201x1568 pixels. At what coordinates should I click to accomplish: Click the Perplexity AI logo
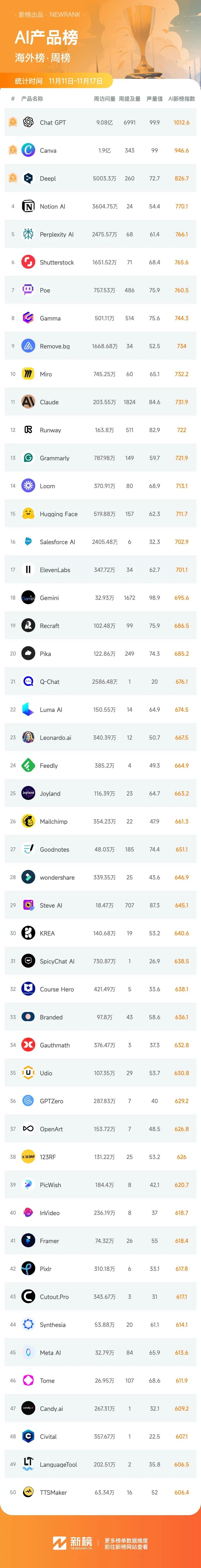[28, 234]
